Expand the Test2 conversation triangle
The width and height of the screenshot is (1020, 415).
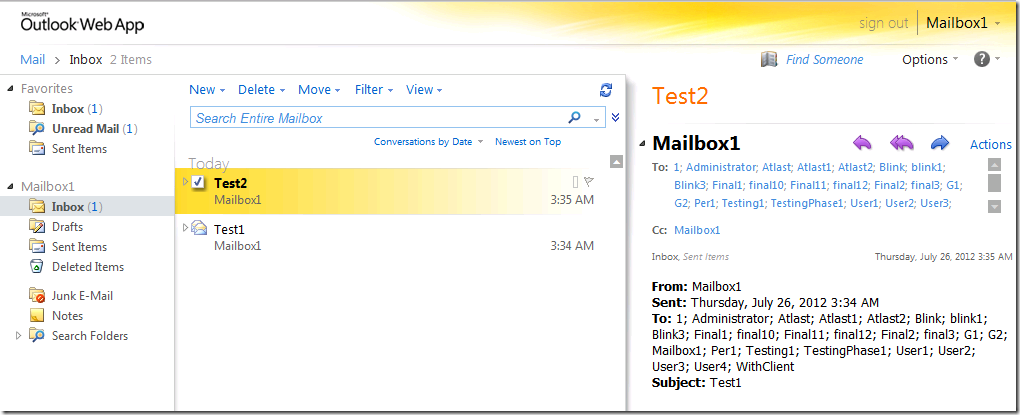coord(186,181)
